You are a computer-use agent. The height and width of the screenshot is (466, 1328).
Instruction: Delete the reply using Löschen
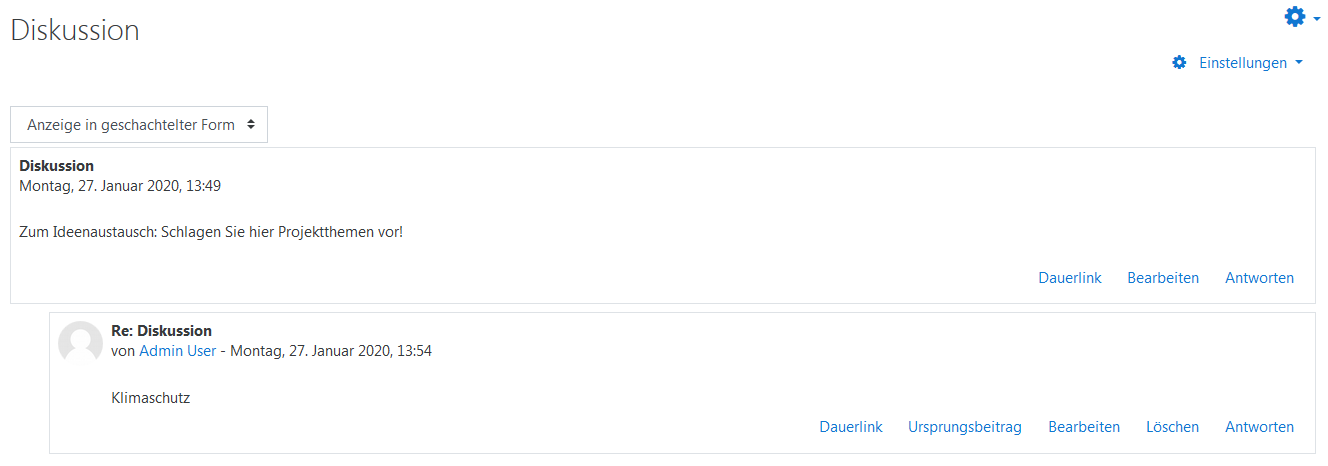pyautogui.click(x=1172, y=427)
